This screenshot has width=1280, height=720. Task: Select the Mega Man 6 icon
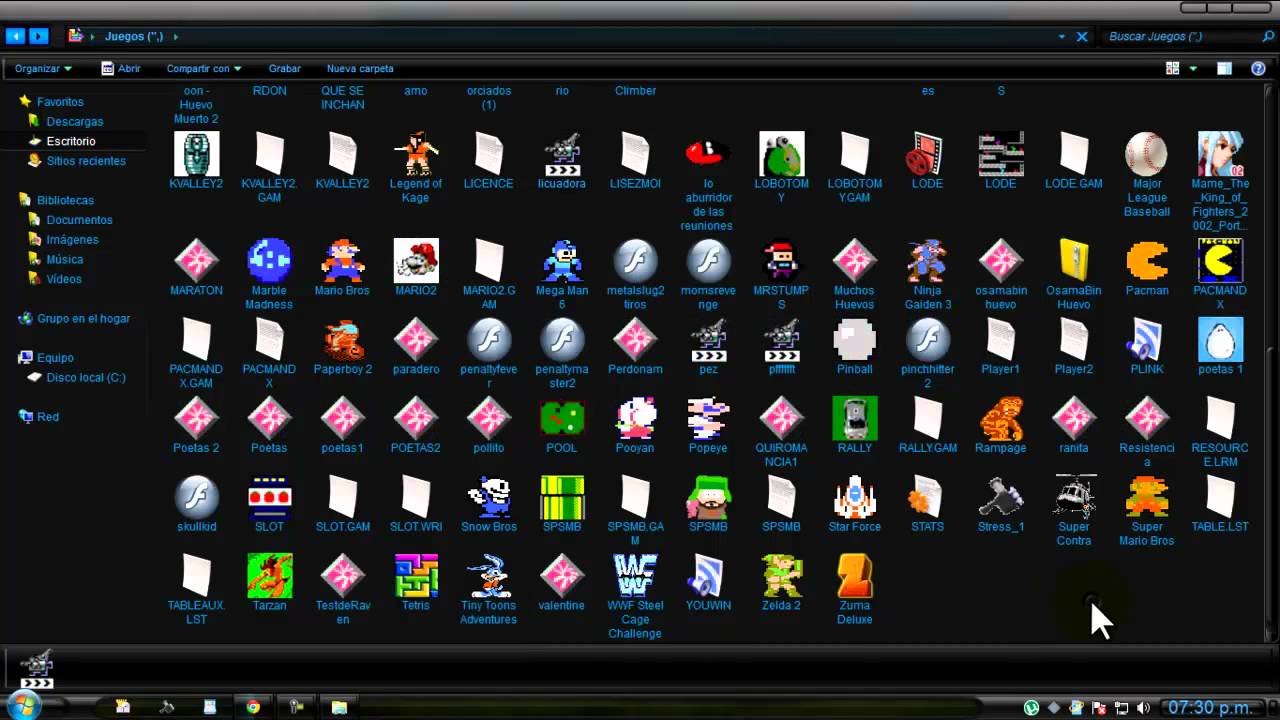(562, 261)
